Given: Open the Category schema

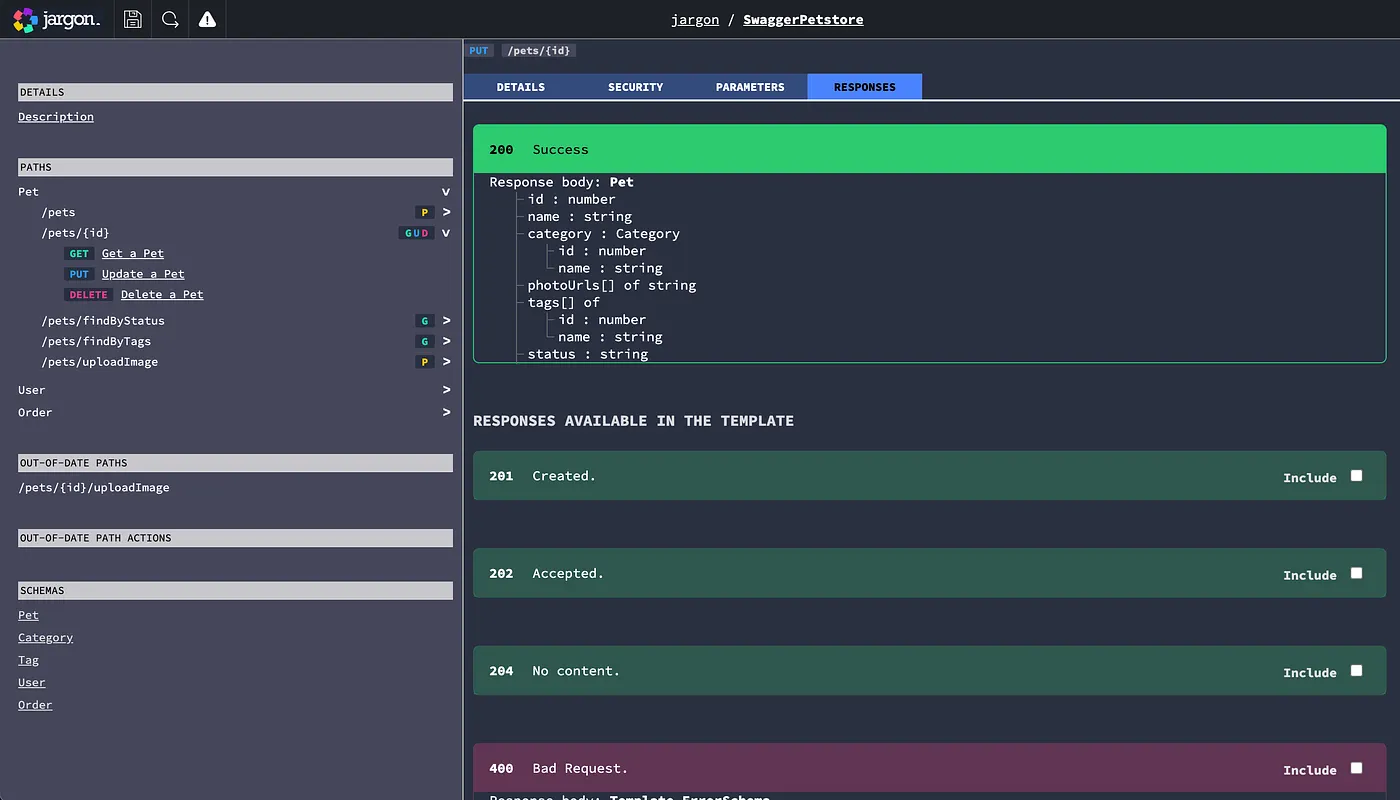Looking at the screenshot, I should point(45,637).
